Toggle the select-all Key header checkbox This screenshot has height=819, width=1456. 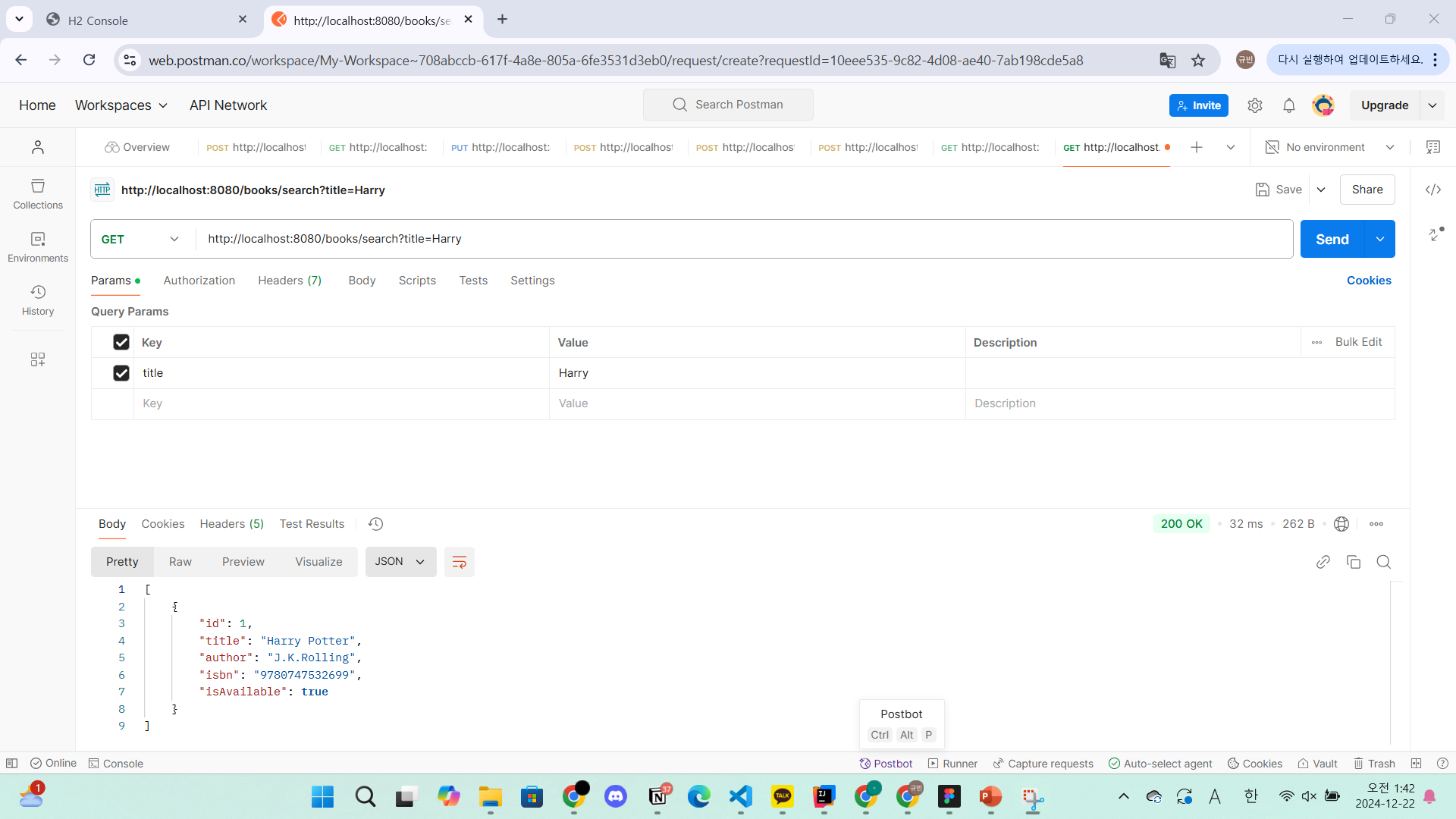point(121,342)
